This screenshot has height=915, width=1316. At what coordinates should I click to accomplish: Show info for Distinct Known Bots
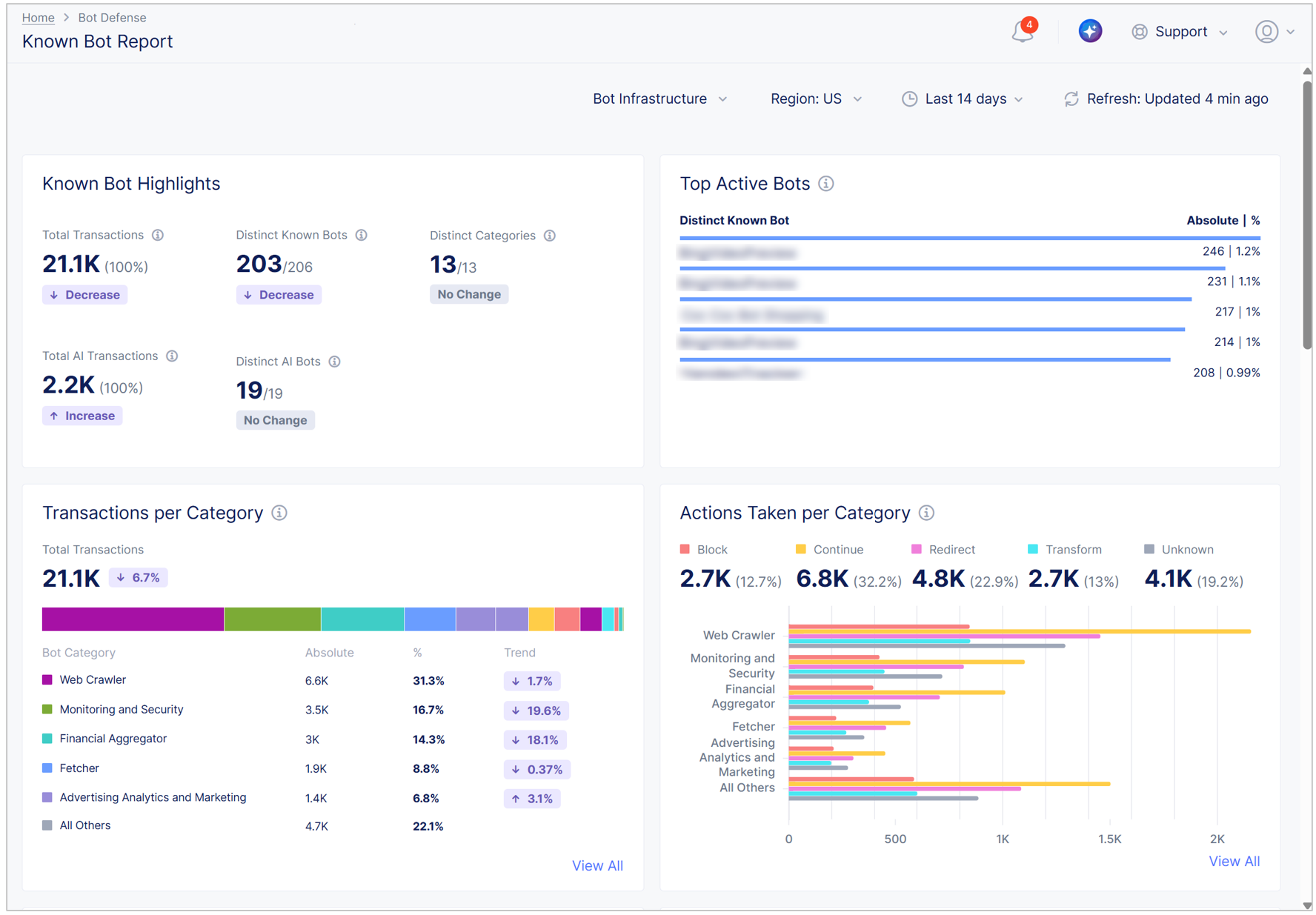coord(361,235)
